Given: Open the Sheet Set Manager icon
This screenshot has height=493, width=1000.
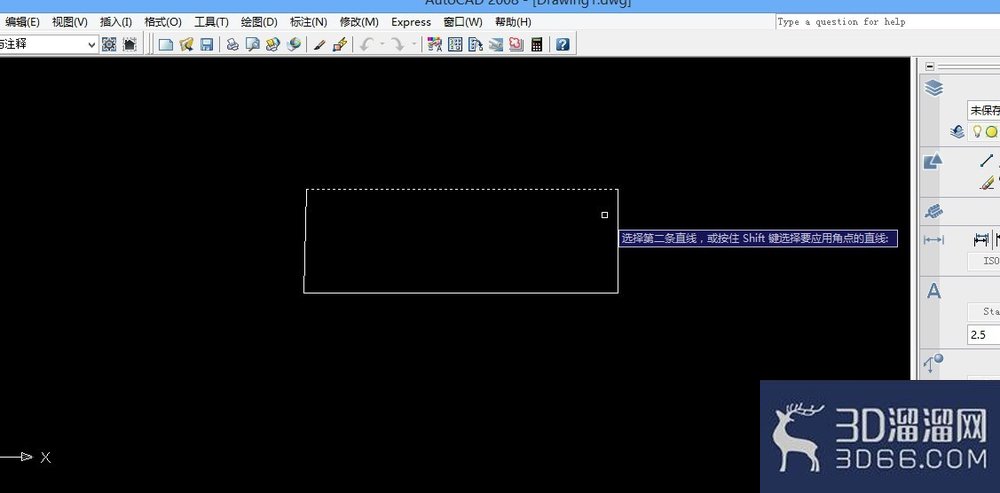Looking at the screenshot, I should 496,44.
